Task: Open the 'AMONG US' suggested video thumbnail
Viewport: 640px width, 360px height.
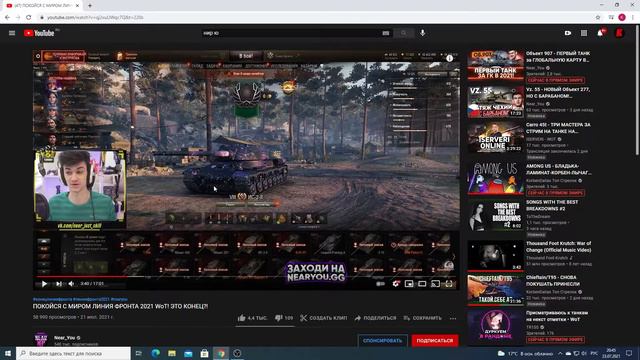Action: pyautogui.click(x=496, y=178)
